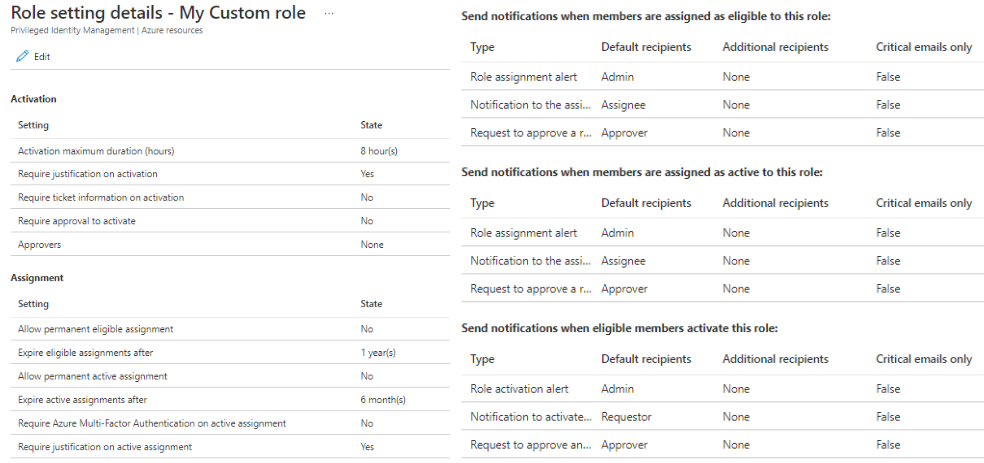This screenshot has width=984, height=463.
Task: Select the Expire eligible assignments after row
Action: pos(85,353)
